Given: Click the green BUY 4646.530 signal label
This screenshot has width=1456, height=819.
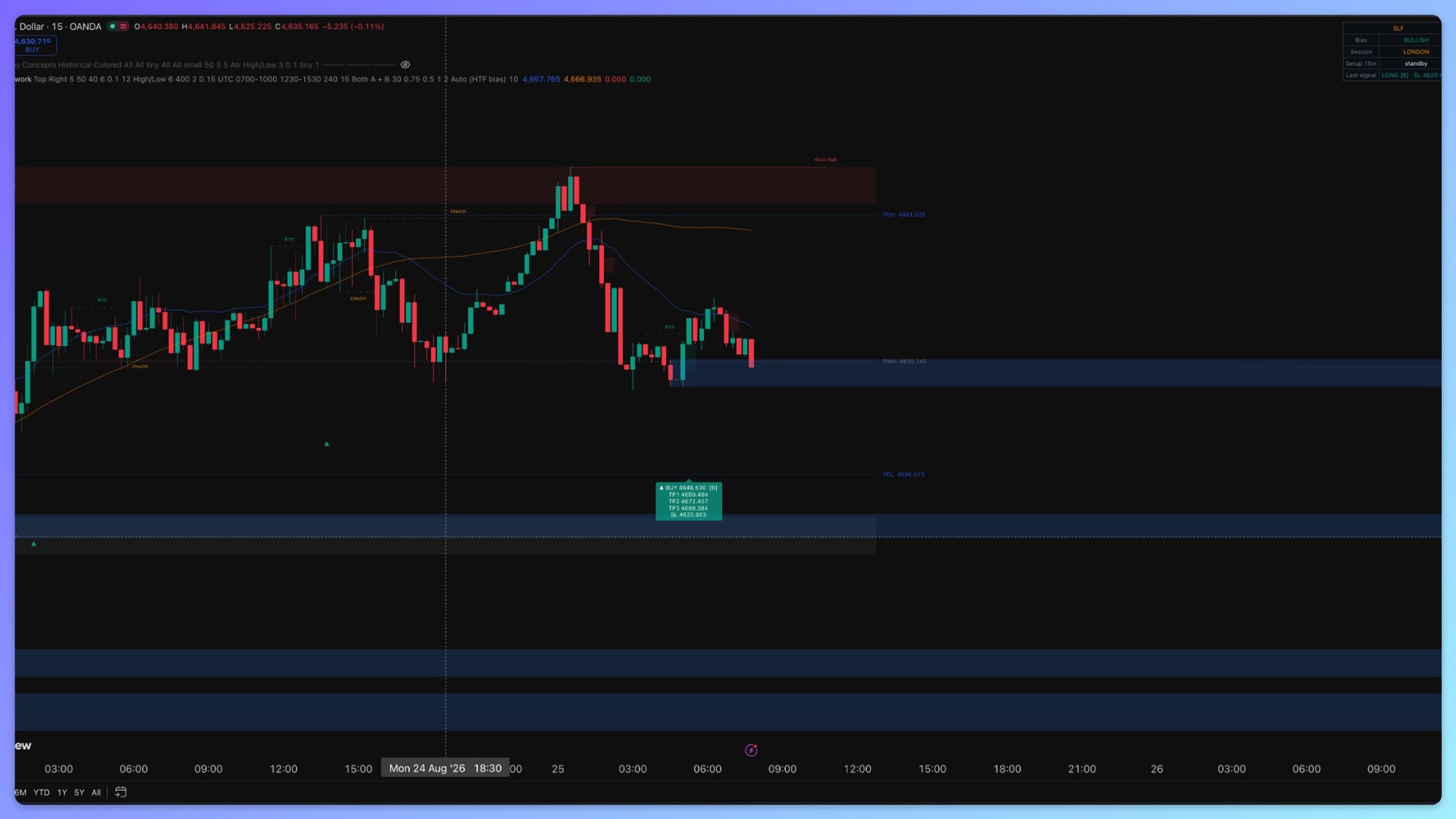Looking at the screenshot, I should click(x=689, y=501).
